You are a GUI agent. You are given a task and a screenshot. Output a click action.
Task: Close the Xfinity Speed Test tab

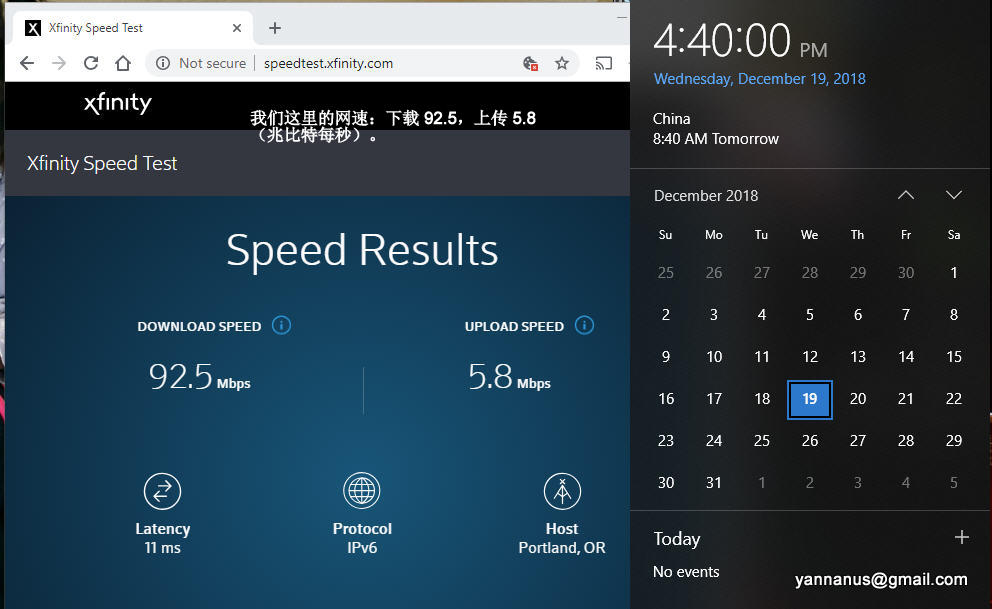237,28
